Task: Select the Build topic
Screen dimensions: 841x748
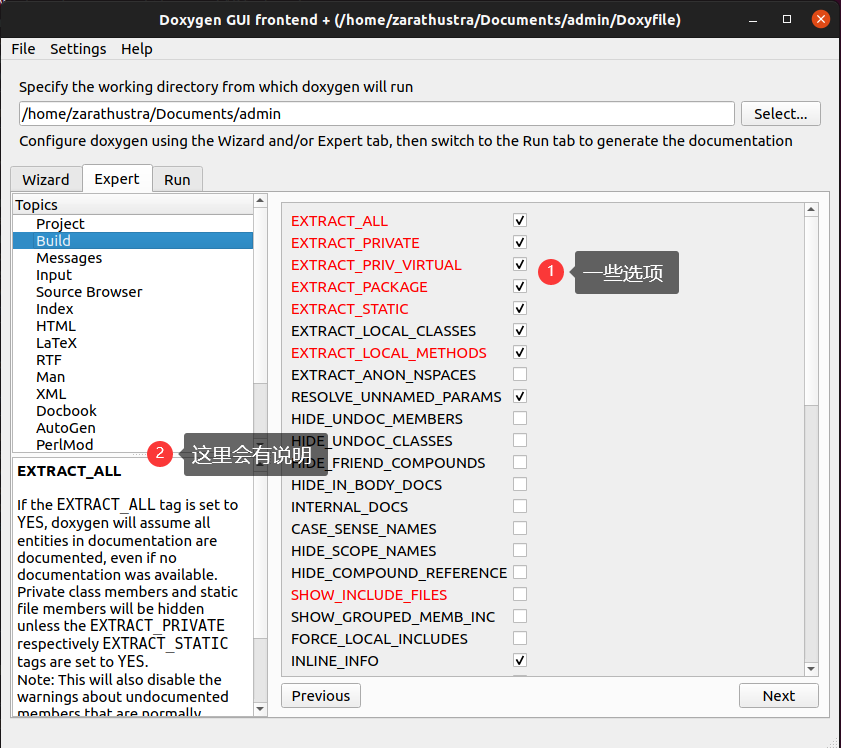Action: click(132, 241)
